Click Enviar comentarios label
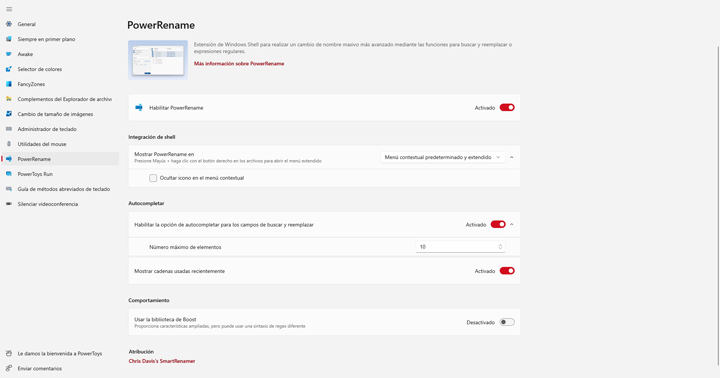720x378 pixels. point(39,368)
